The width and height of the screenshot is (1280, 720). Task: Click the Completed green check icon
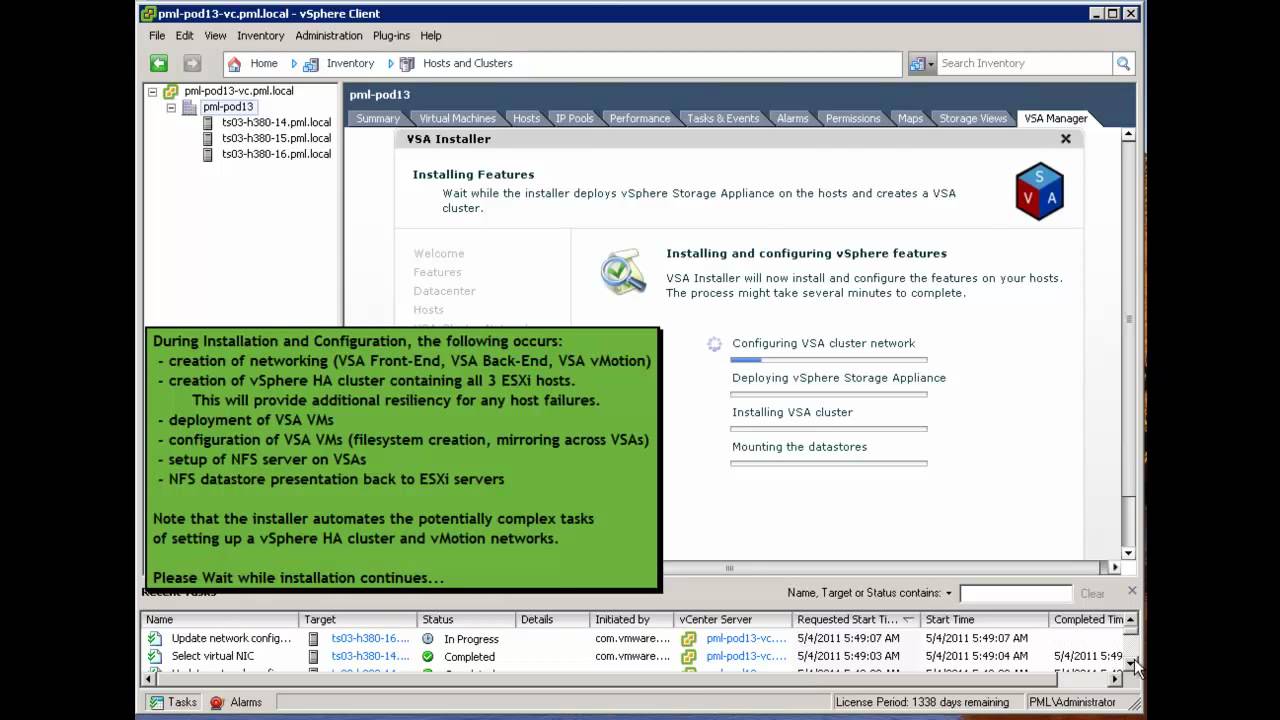coord(428,656)
